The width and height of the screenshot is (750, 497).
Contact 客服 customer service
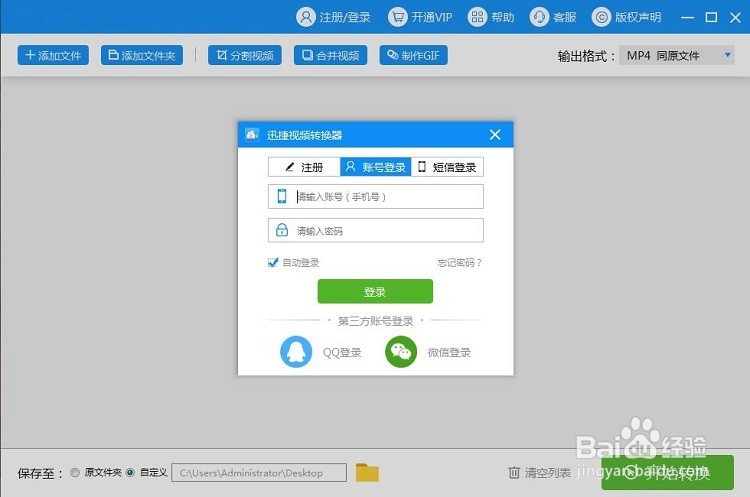pos(553,17)
